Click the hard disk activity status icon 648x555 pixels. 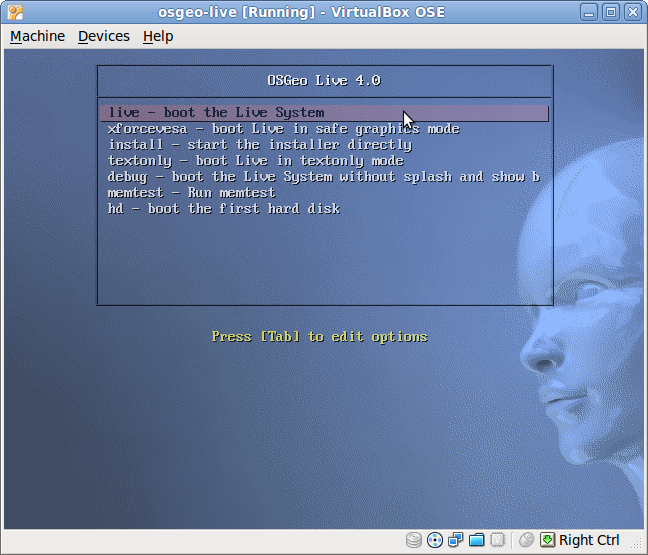(x=414, y=540)
